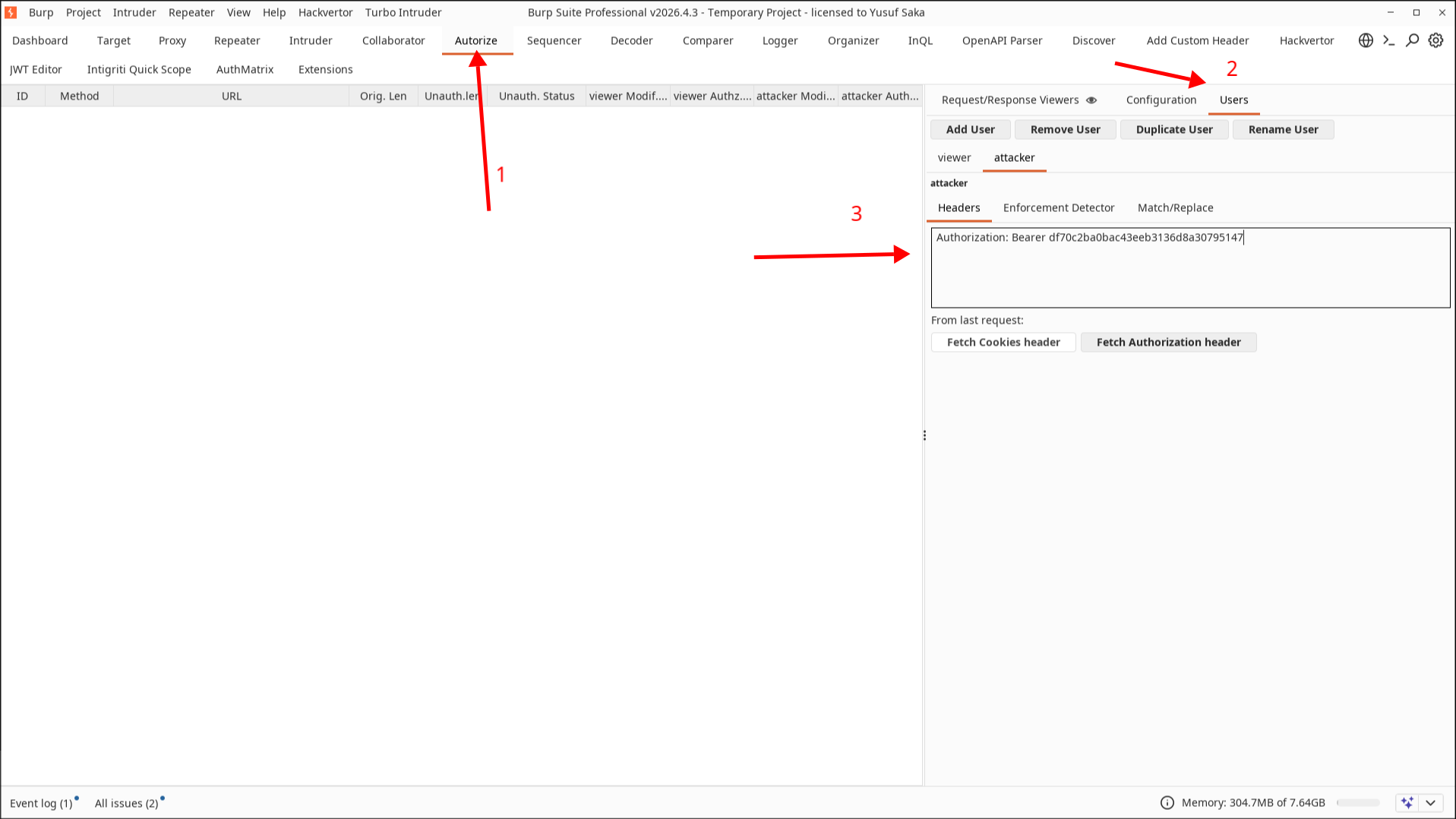Switch to the Intigriti Quick Scope tab
The width and height of the screenshot is (1456, 819).
click(x=139, y=69)
